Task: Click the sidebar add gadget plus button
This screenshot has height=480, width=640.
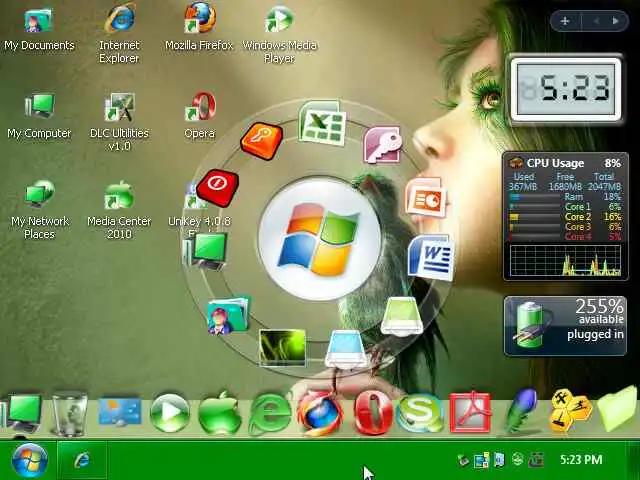Action: pos(565,21)
